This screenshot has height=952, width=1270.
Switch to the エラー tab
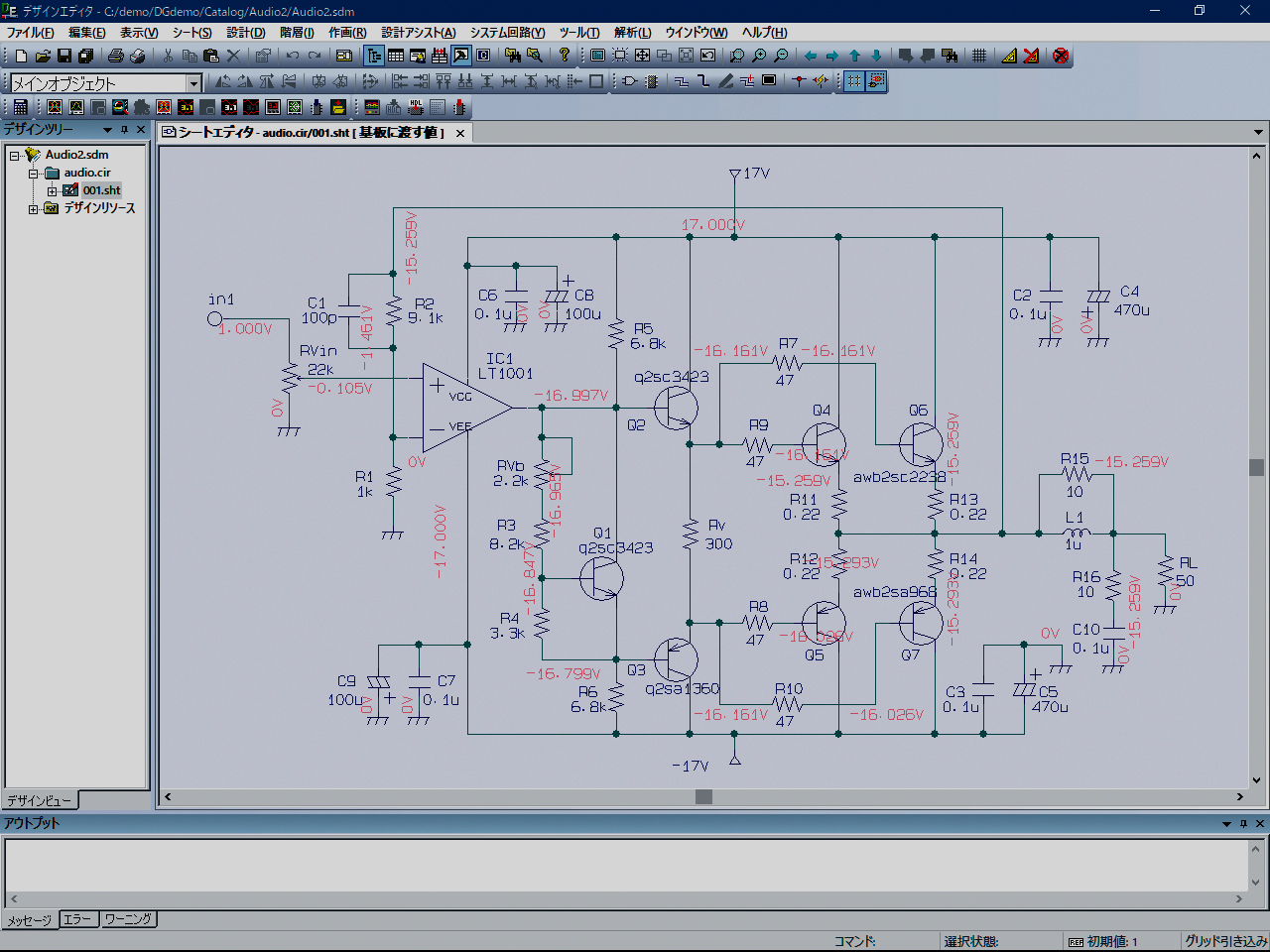coord(78,919)
